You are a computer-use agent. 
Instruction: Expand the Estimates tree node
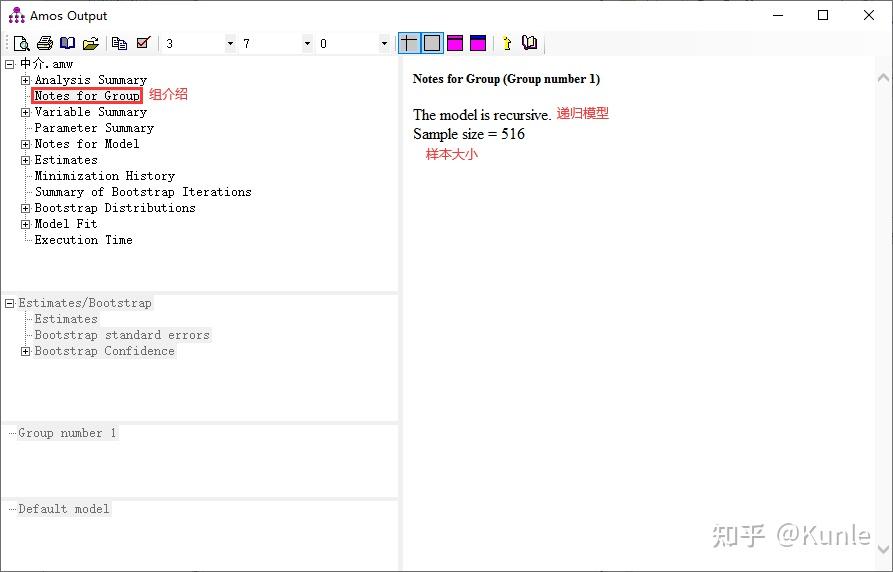pos(25,160)
